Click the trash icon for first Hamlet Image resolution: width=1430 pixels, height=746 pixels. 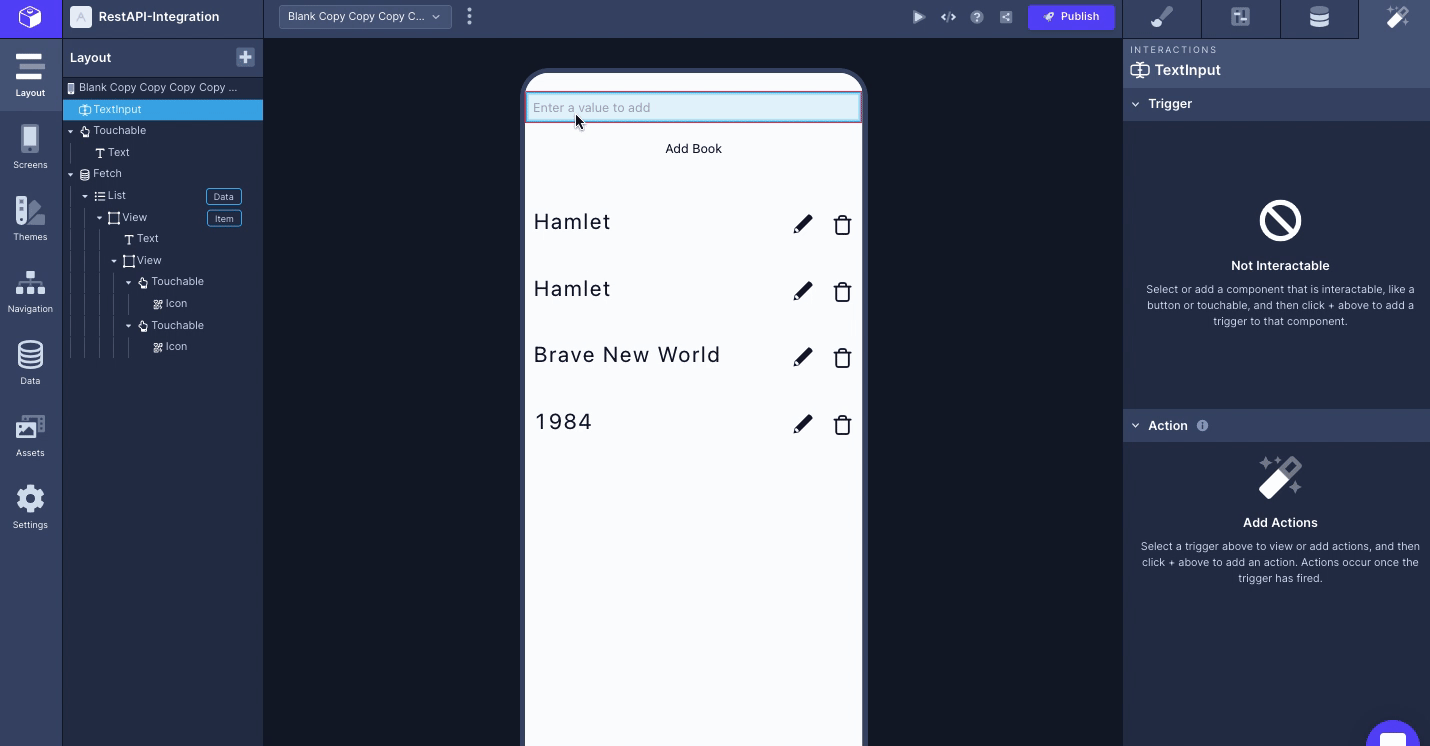pyautogui.click(x=842, y=225)
